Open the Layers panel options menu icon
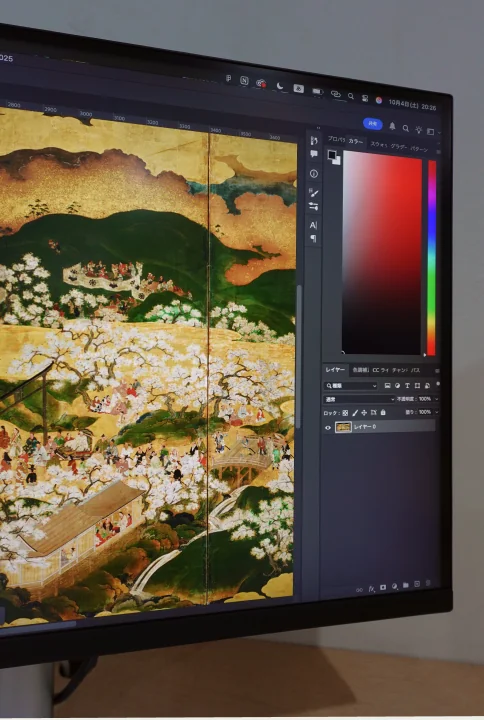Viewport: 484px width, 720px height. tap(437, 371)
